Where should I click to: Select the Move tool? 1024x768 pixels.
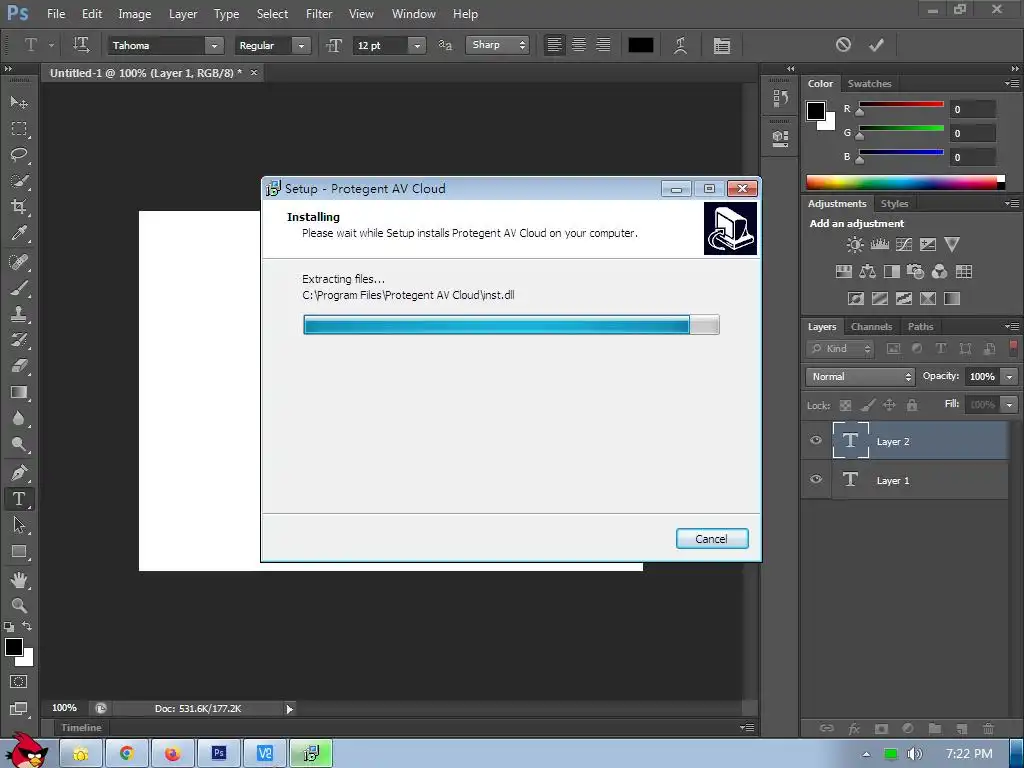(x=18, y=103)
